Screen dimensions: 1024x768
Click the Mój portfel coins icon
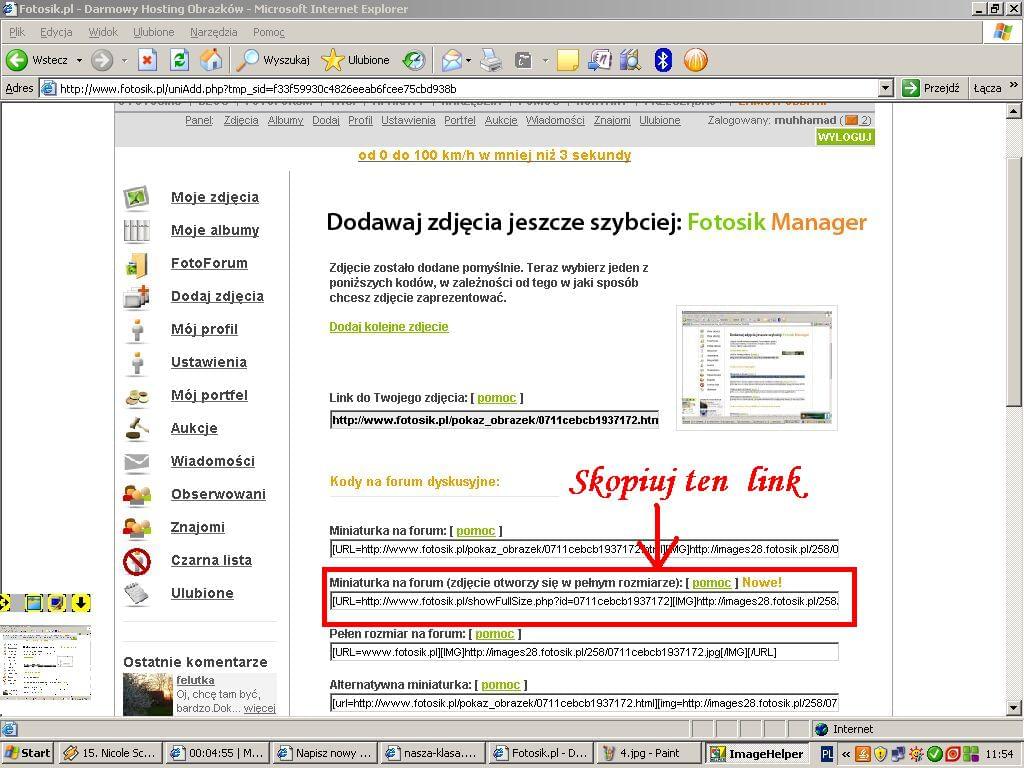(136, 396)
